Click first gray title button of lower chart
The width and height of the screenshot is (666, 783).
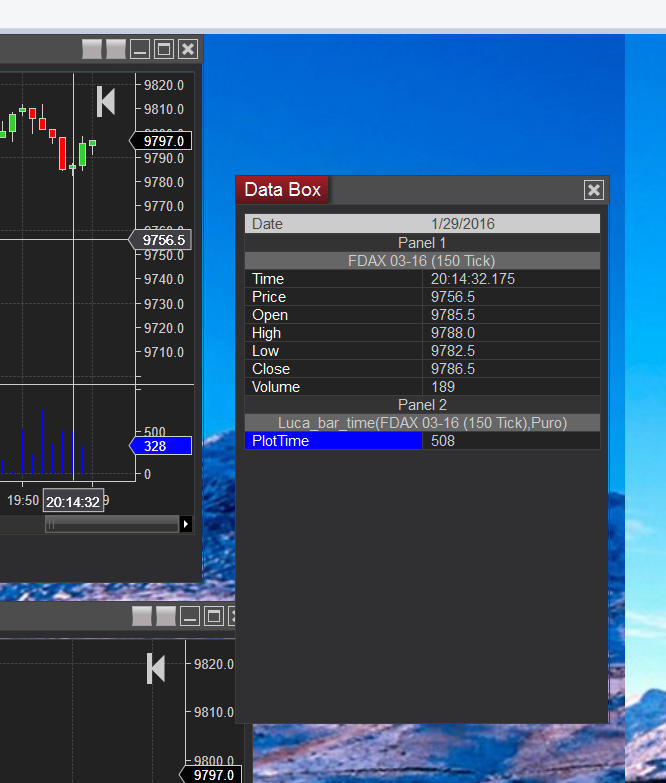click(x=142, y=616)
